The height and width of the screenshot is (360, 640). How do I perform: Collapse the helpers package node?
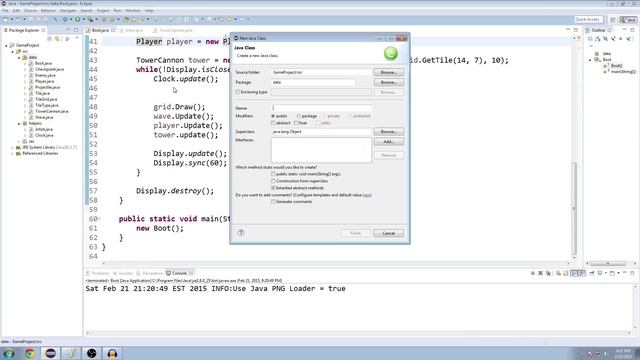19,123
